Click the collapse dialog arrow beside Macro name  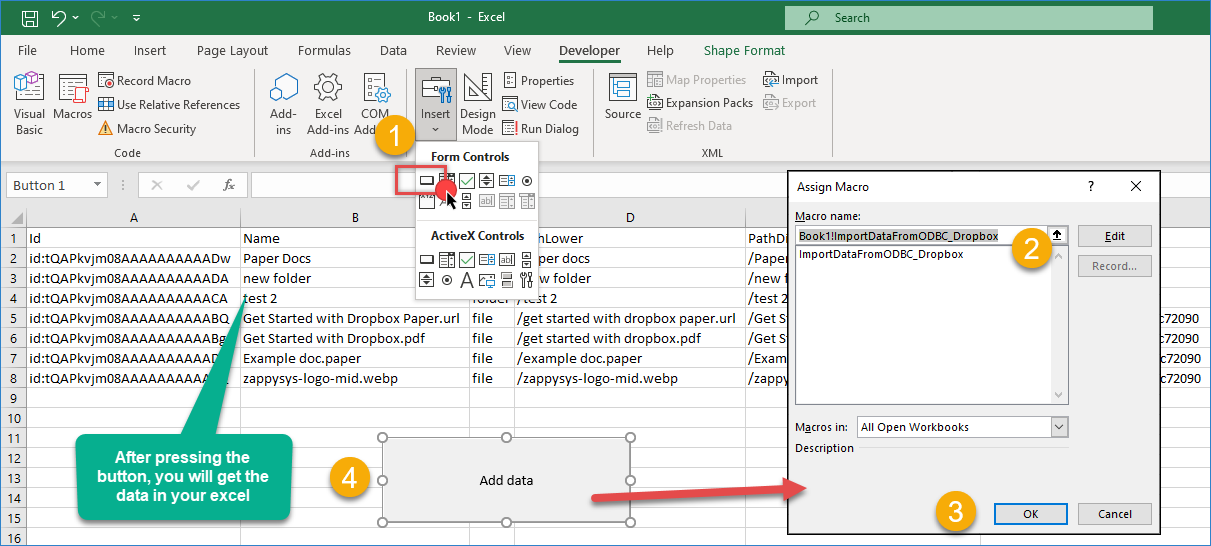tap(1058, 236)
